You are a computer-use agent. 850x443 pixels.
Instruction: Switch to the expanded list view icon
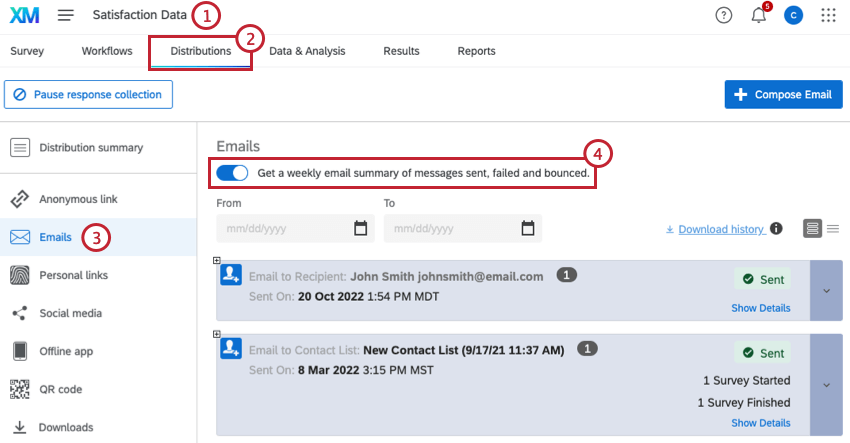coord(812,229)
